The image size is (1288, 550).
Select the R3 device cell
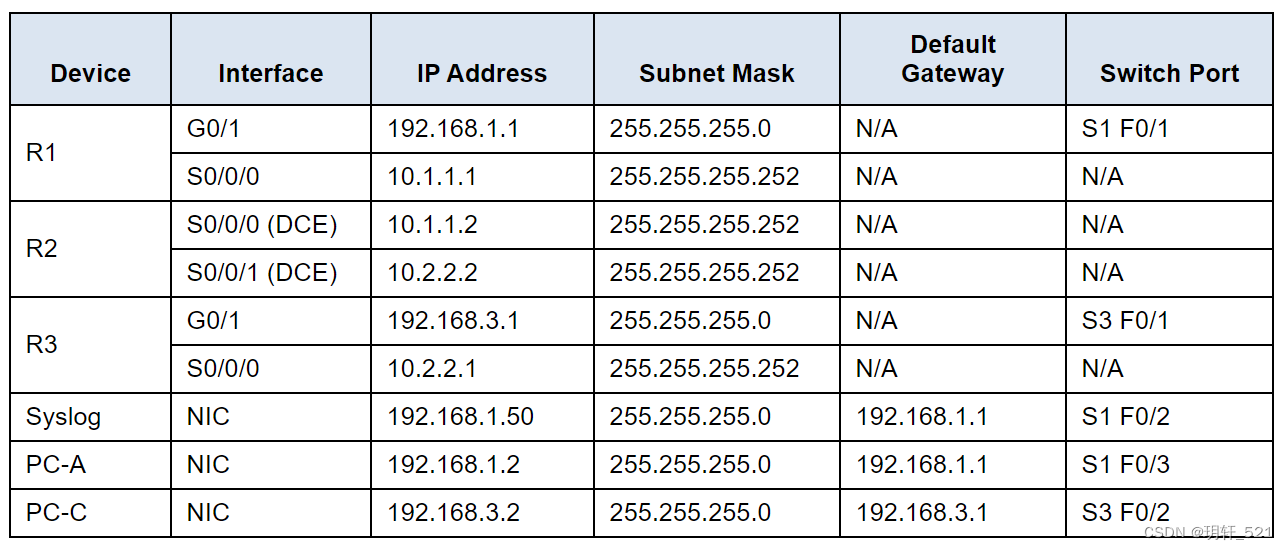(91, 345)
